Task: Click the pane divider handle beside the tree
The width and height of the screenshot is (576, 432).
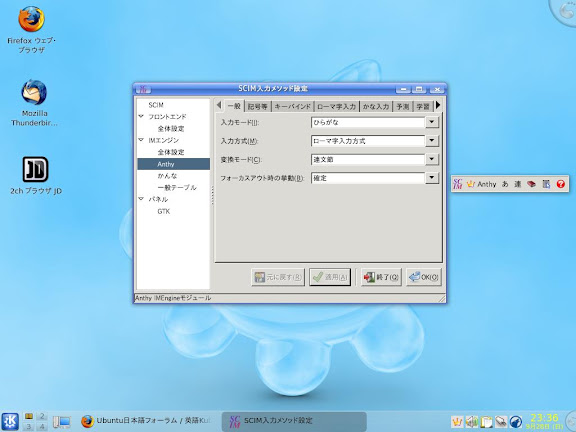Action: (212, 195)
